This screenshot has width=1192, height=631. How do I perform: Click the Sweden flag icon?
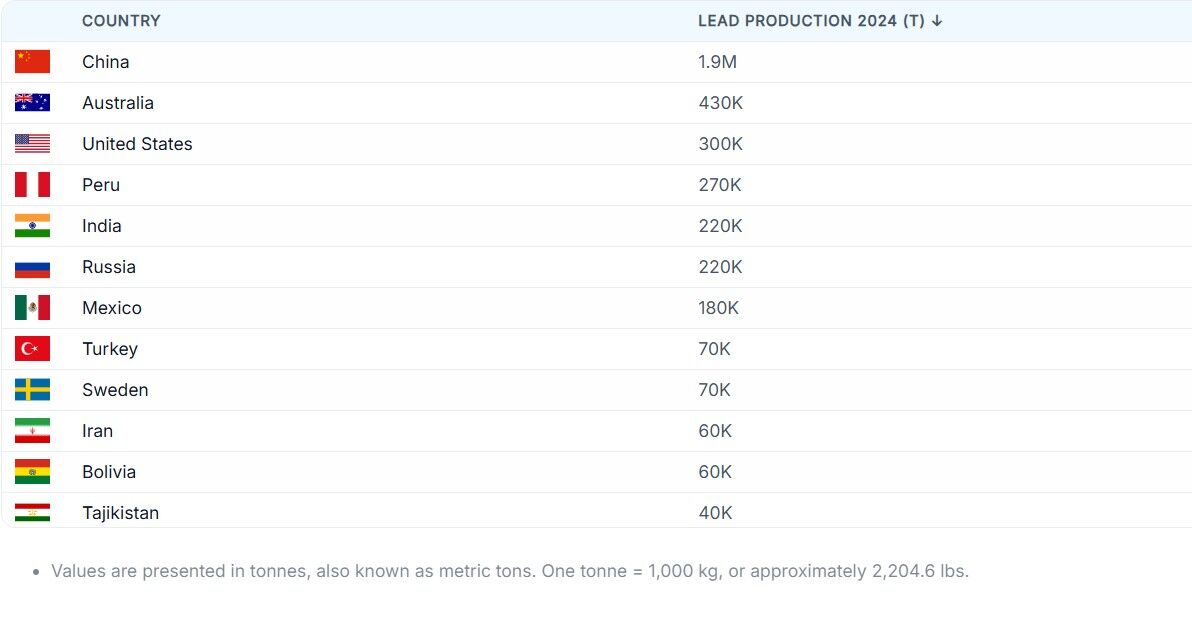coord(32,390)
